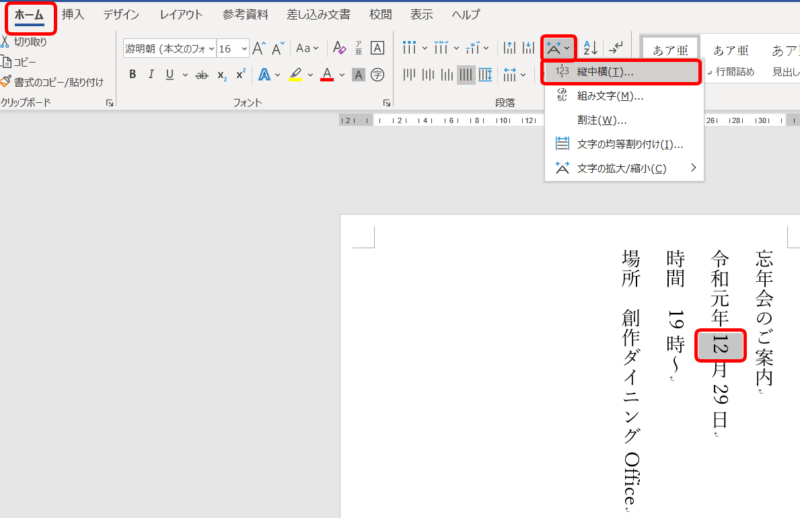This screenshot has width=800, height=518.
Task: Choose 組み文字(M)... menu entry
Action: tap(624, 95)
